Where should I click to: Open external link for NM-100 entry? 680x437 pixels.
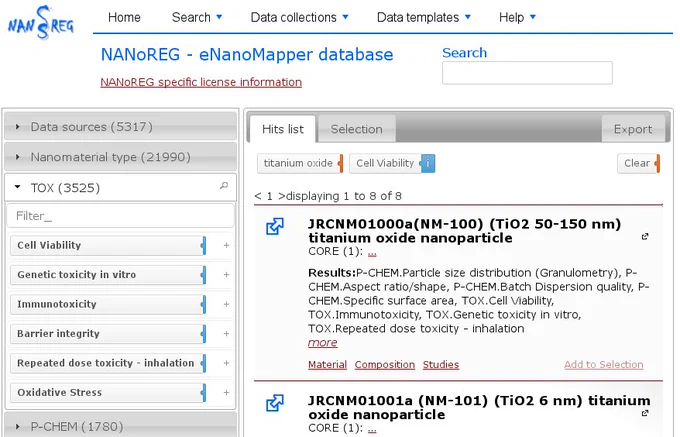tap(645, 236)
